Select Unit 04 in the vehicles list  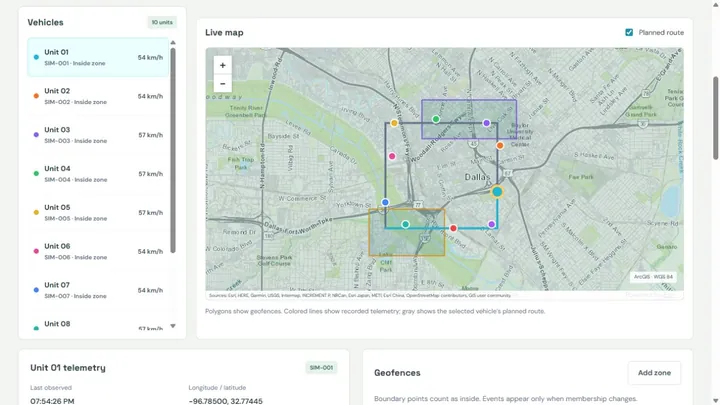98,174
